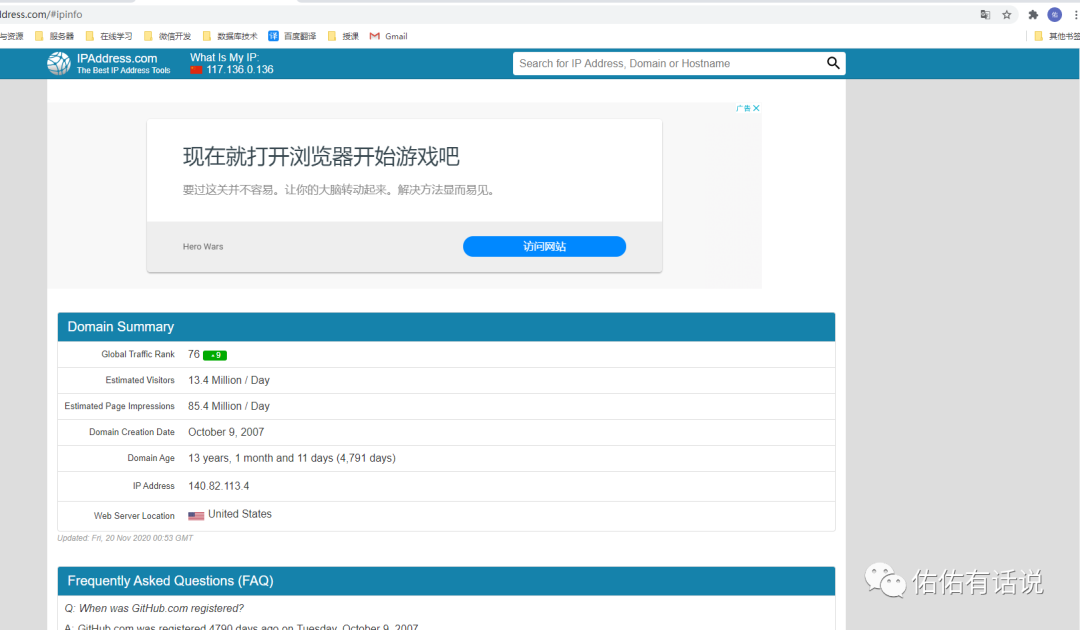This screenshot has height=630, width=1080.
Task: Open the 授课 bookmark folder
Action: pos(343,36)
